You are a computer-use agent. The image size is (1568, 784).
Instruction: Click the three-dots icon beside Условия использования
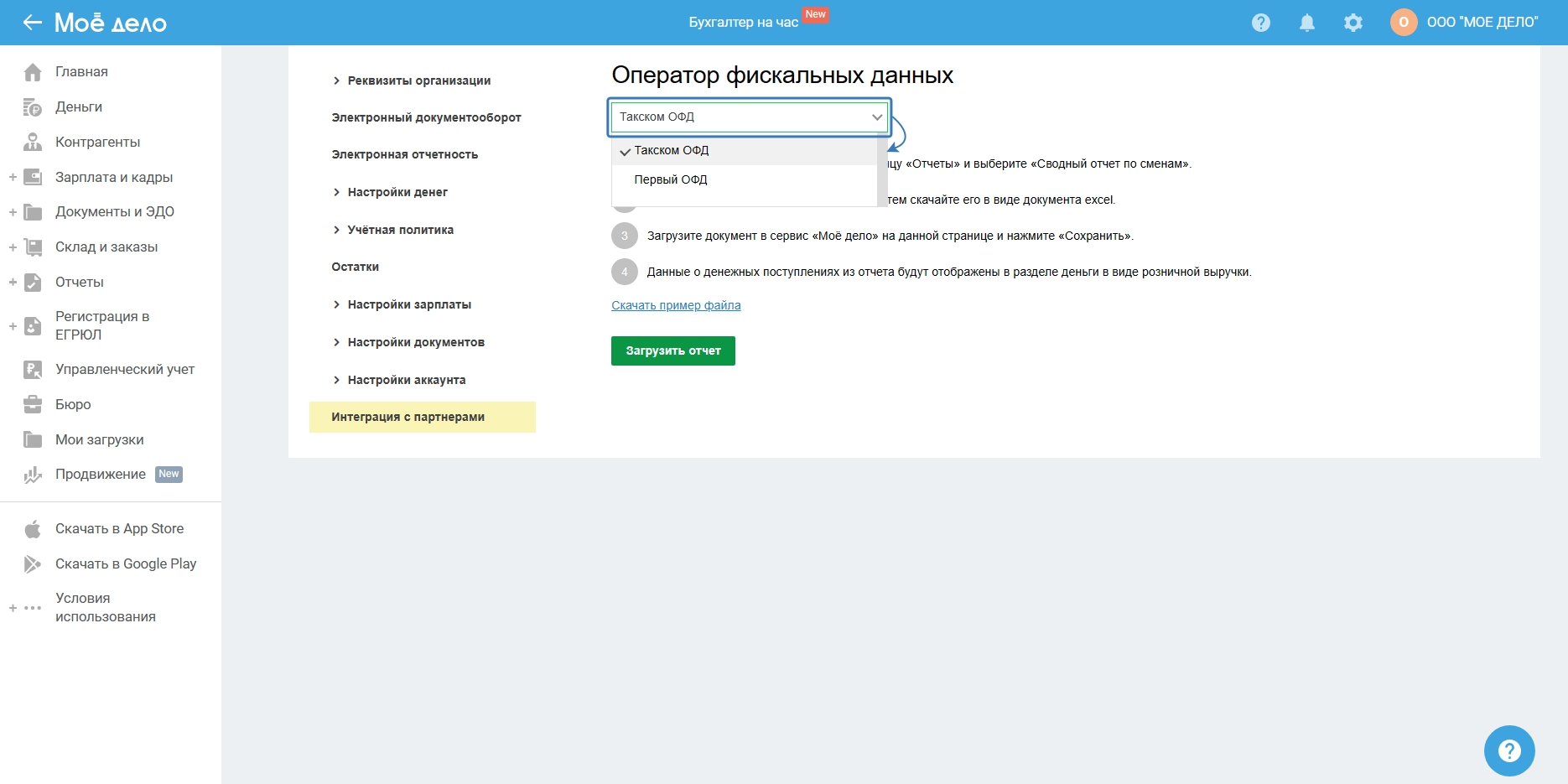[x=33, y=608]
